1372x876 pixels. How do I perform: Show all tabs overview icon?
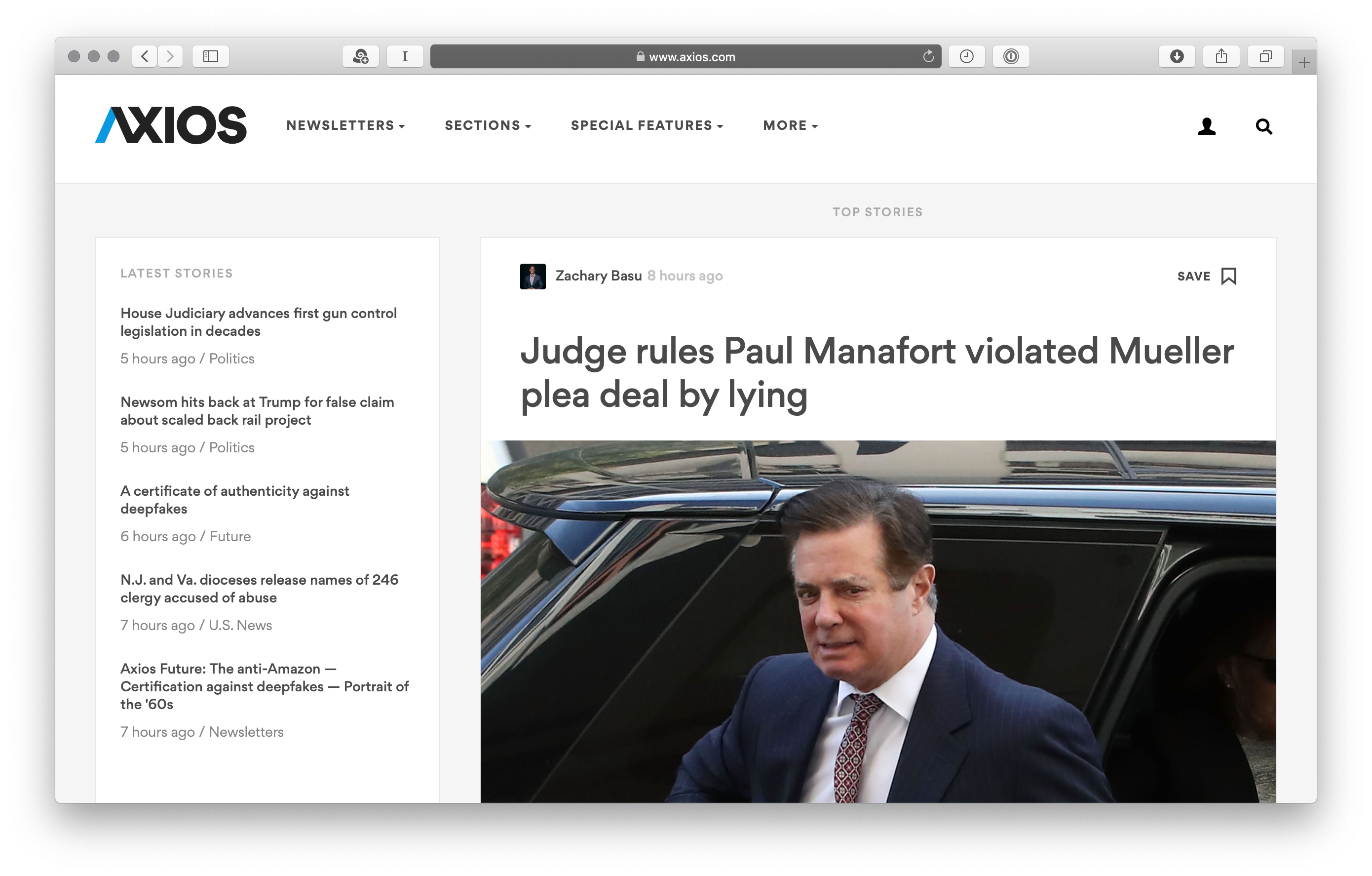[x=1266, y=56]
